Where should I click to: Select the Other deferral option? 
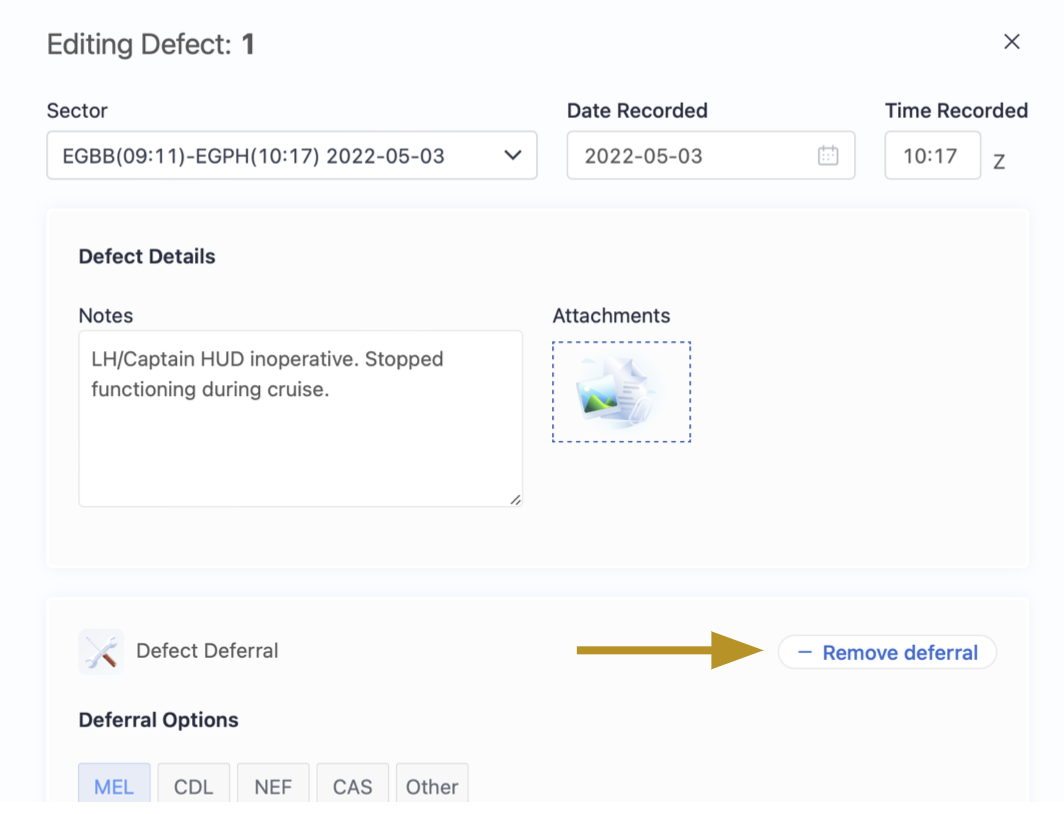coord(432,786)
